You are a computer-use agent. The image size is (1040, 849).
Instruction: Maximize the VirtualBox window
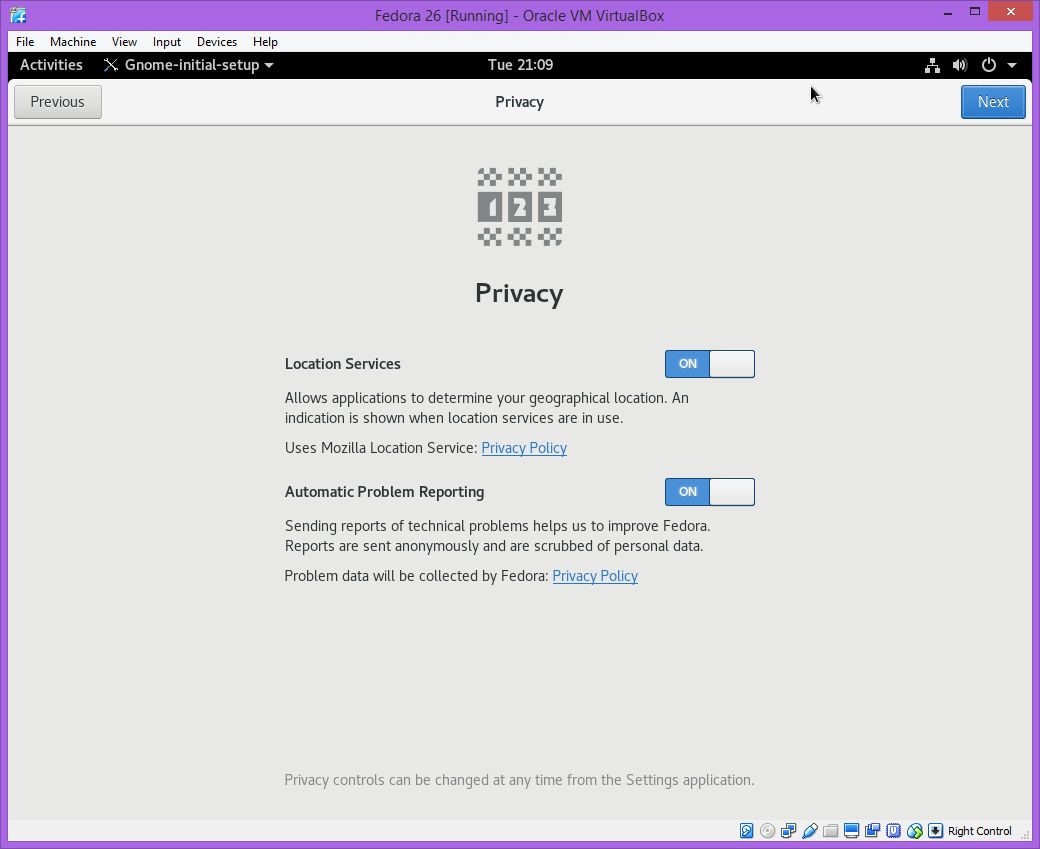click(x=975, y=12)
